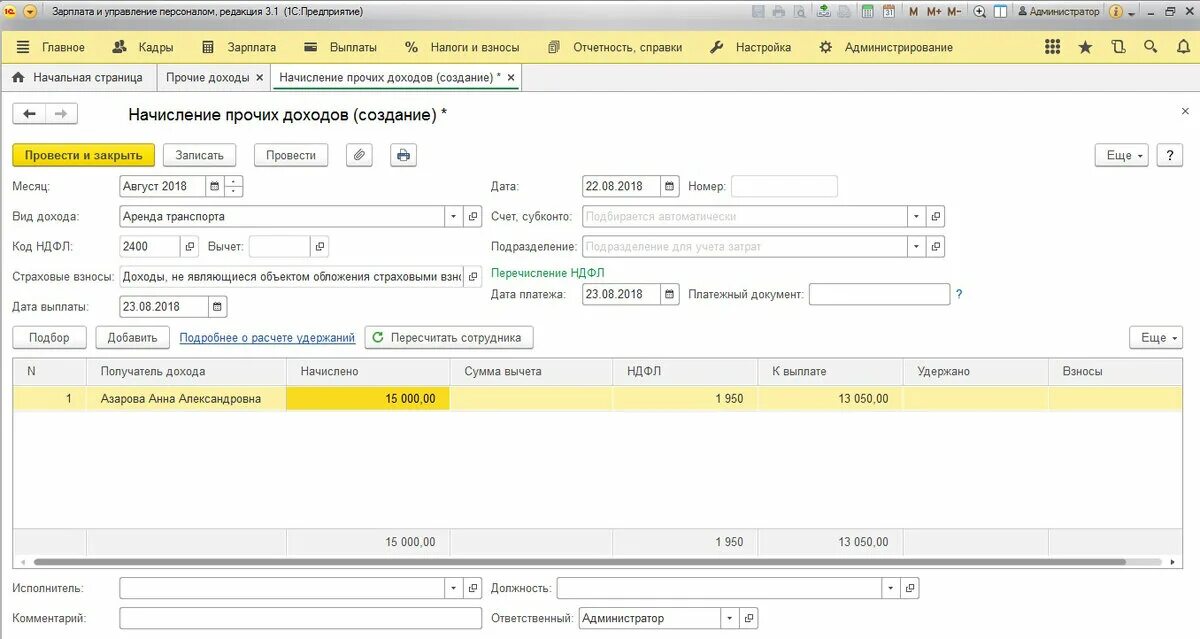Close the Прочие доходы tab
The height and width of the screenshot is (639, 1200).
tap(260, 77)
